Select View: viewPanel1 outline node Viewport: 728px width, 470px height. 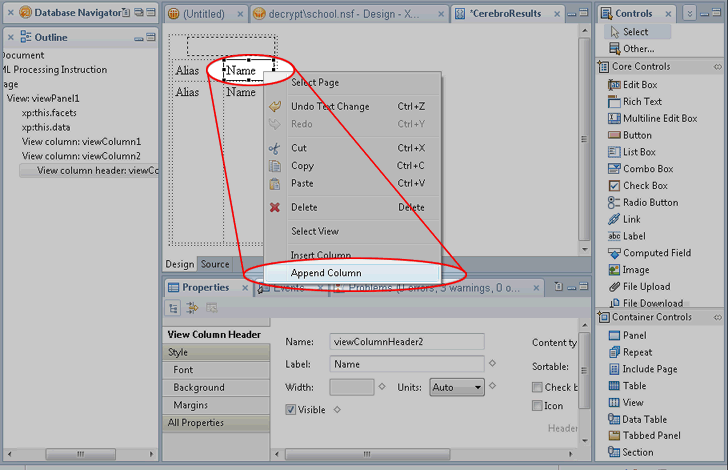[43, 98]
